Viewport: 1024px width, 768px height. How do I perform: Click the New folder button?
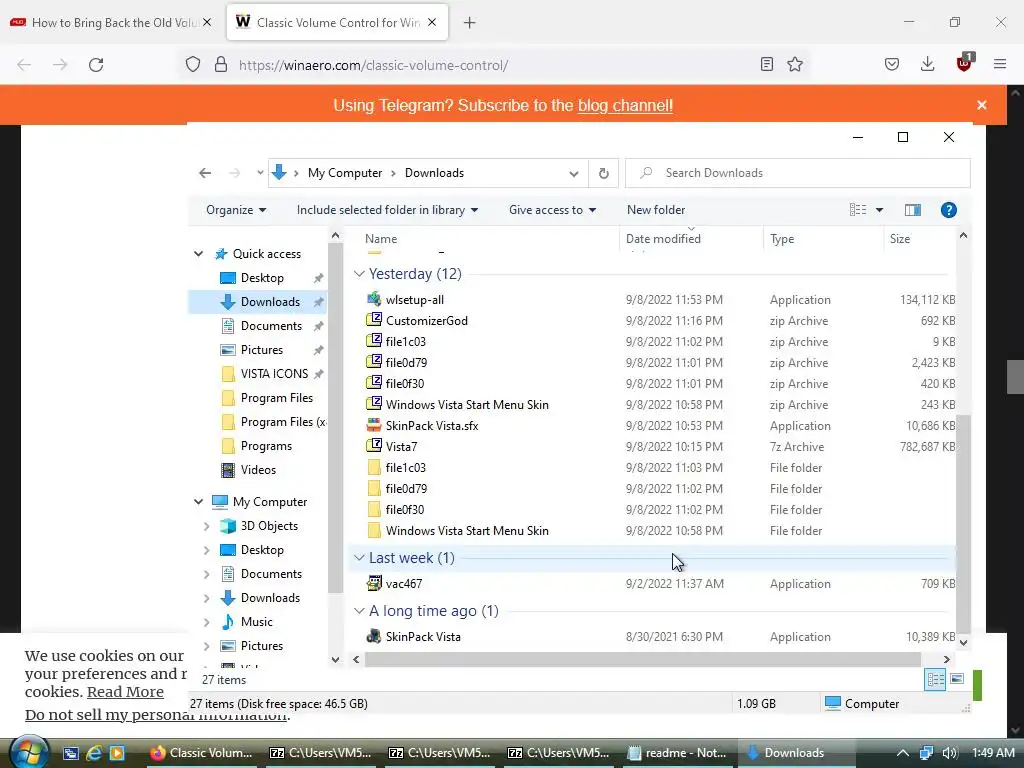click(656, 210)
